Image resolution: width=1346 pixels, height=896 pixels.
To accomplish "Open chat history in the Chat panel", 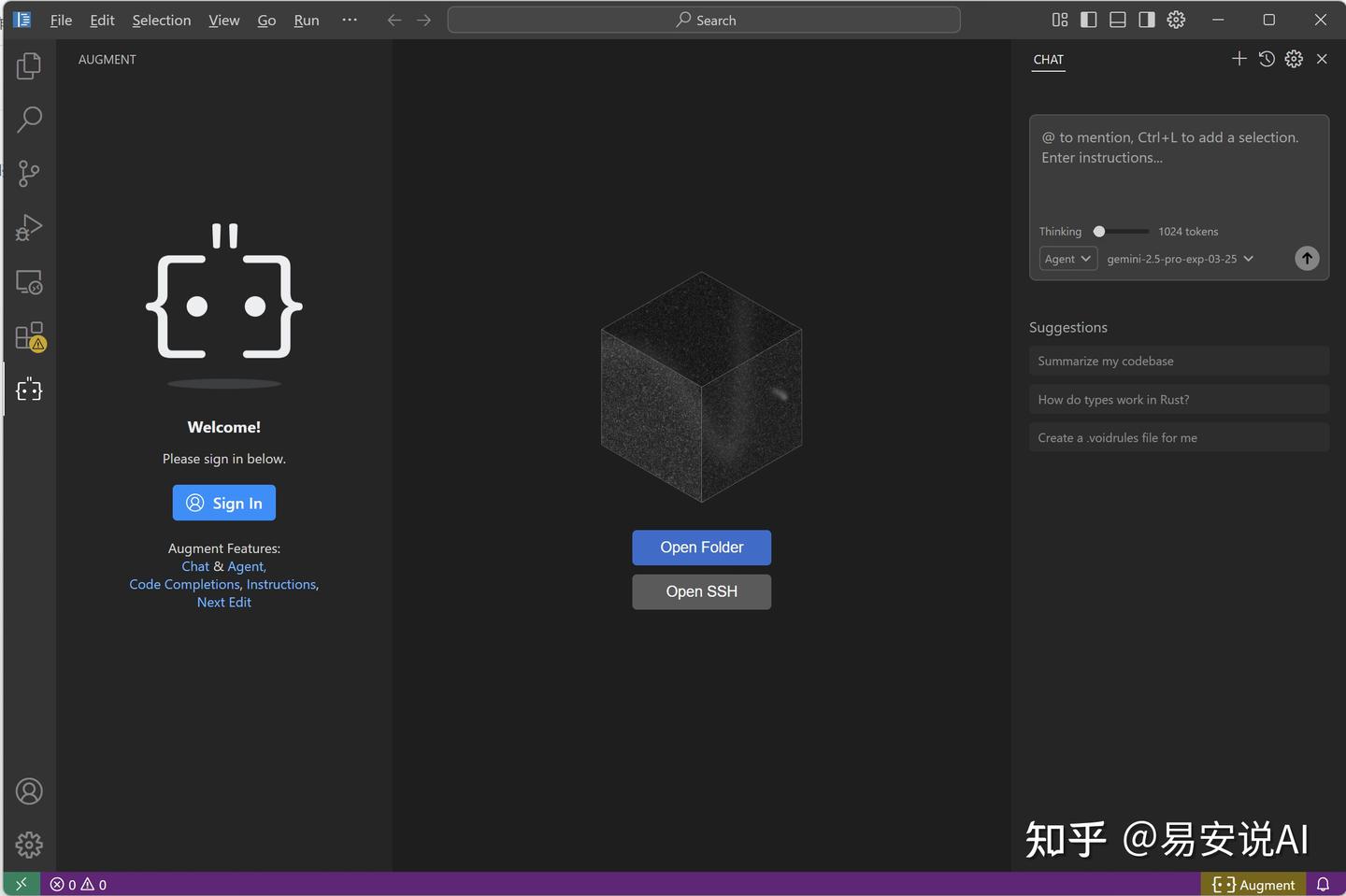I will [1266, 58].
